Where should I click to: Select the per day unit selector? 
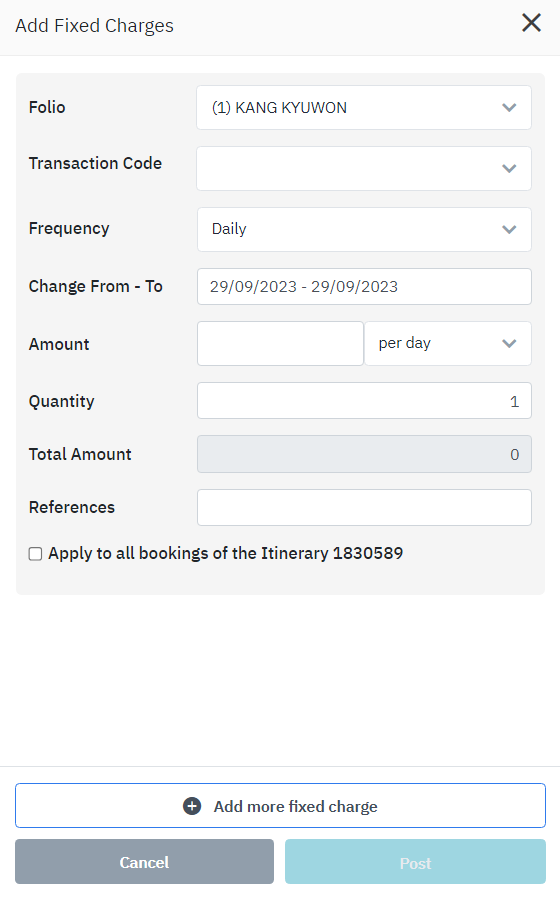point(447,343)
